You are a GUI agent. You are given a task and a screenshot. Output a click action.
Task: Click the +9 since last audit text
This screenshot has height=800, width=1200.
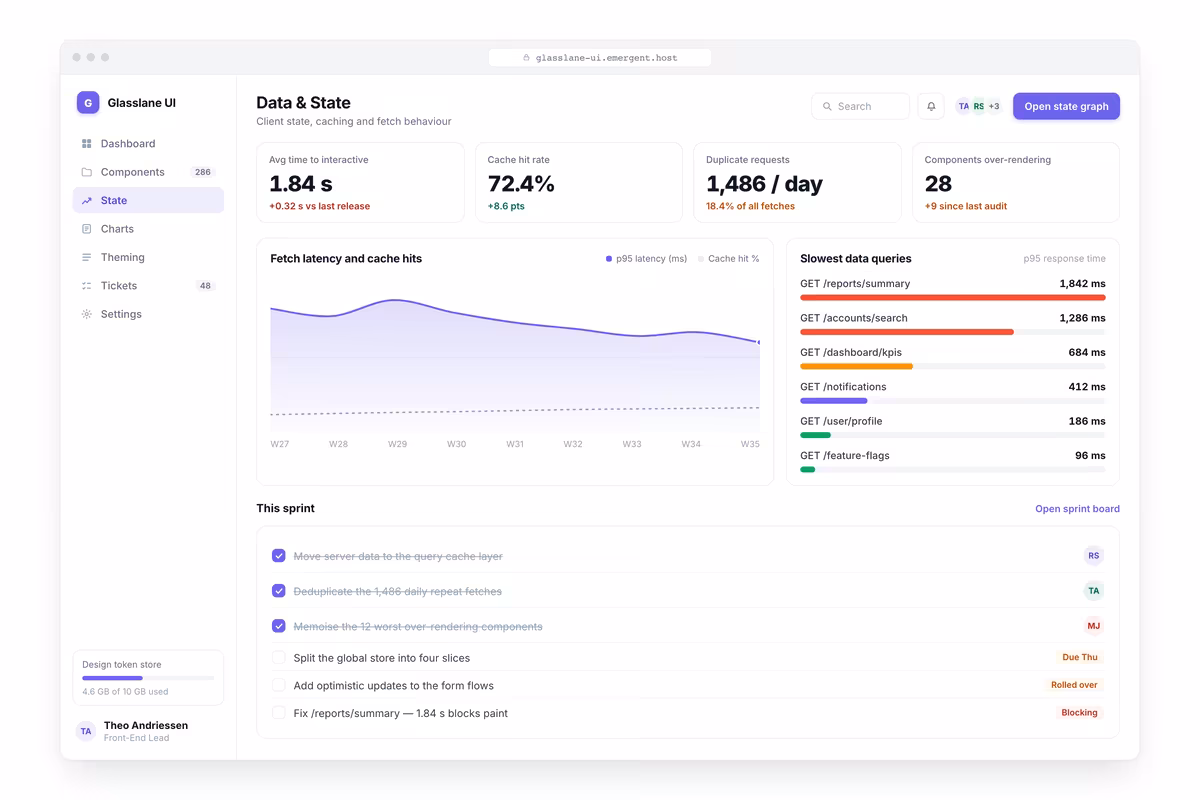coord(966,207)
